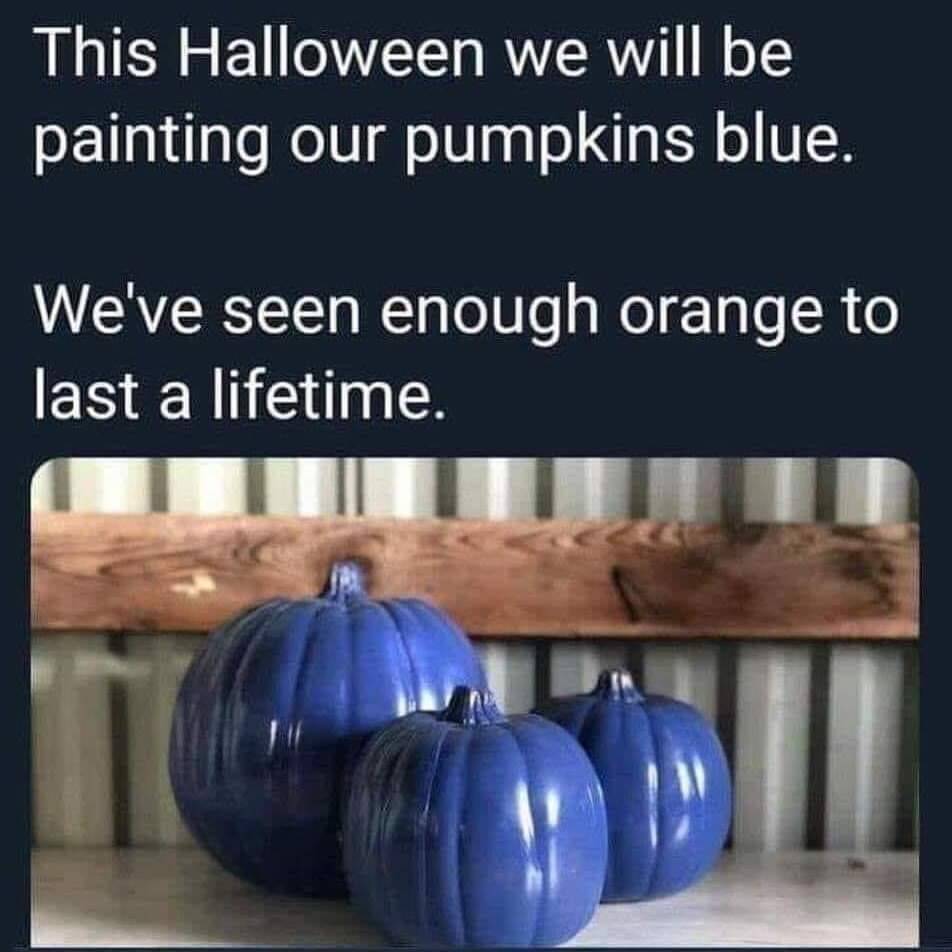
Task: Click the corrugated metal wall above the beam
Action: tap(475, 486)
